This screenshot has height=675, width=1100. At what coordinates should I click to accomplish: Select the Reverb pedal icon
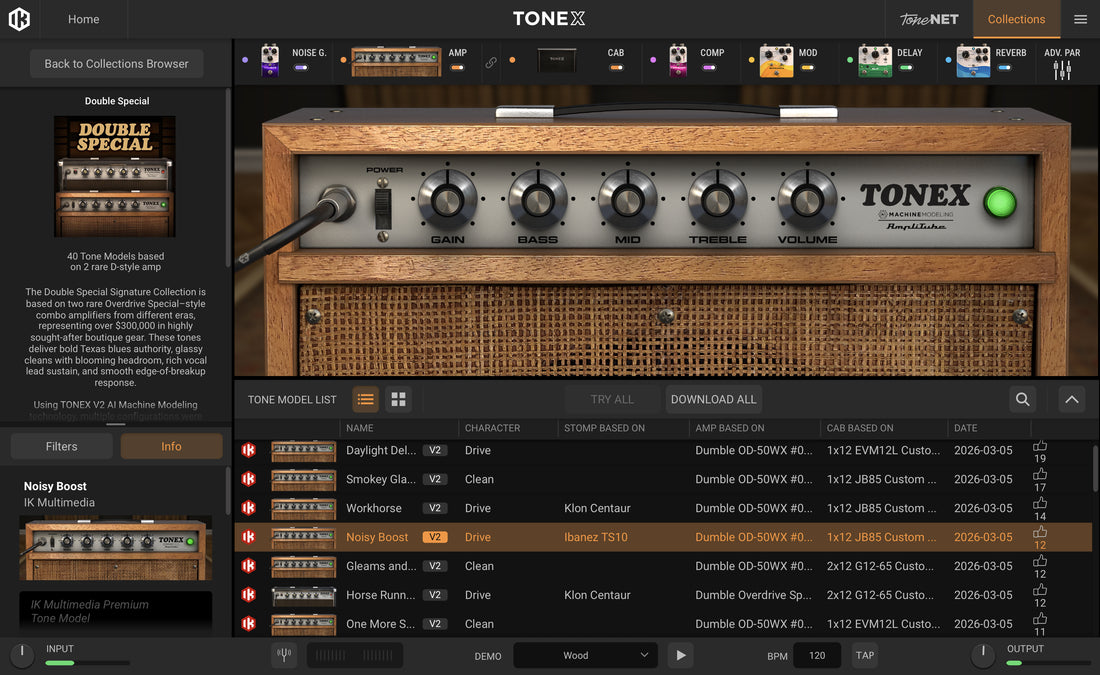tap(973, 60)
